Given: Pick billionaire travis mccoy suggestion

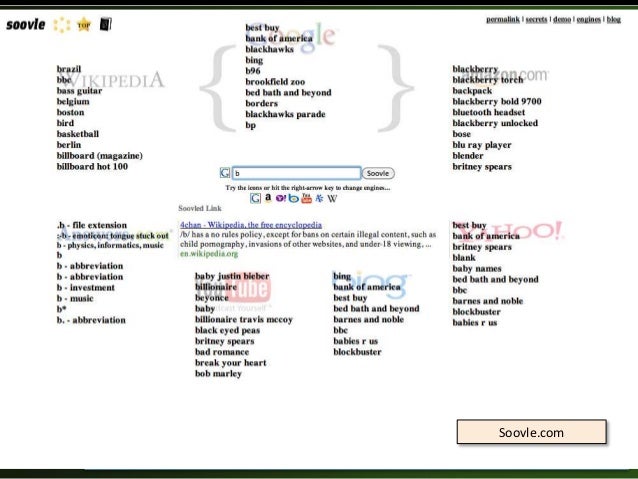Looking at the screenshot, I should [x=244, y=319].
